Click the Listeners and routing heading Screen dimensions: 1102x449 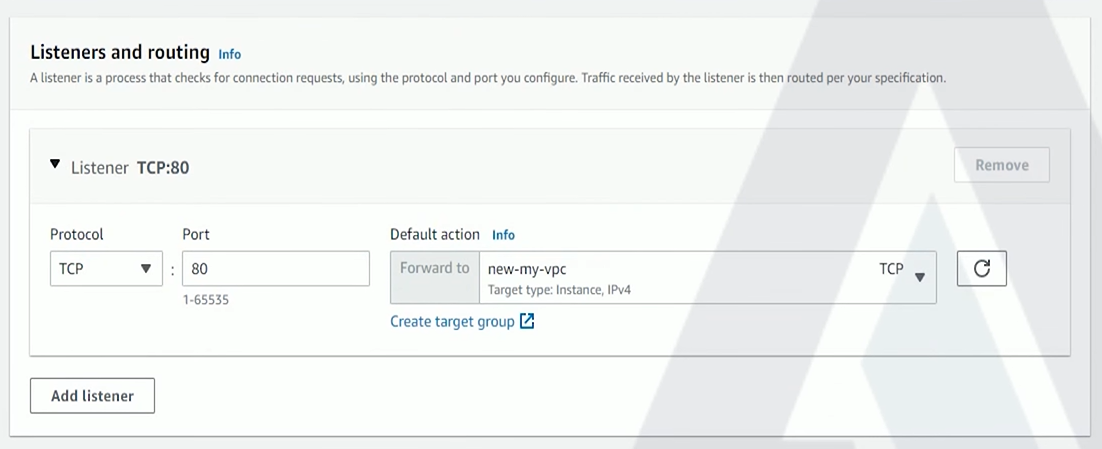120,52
